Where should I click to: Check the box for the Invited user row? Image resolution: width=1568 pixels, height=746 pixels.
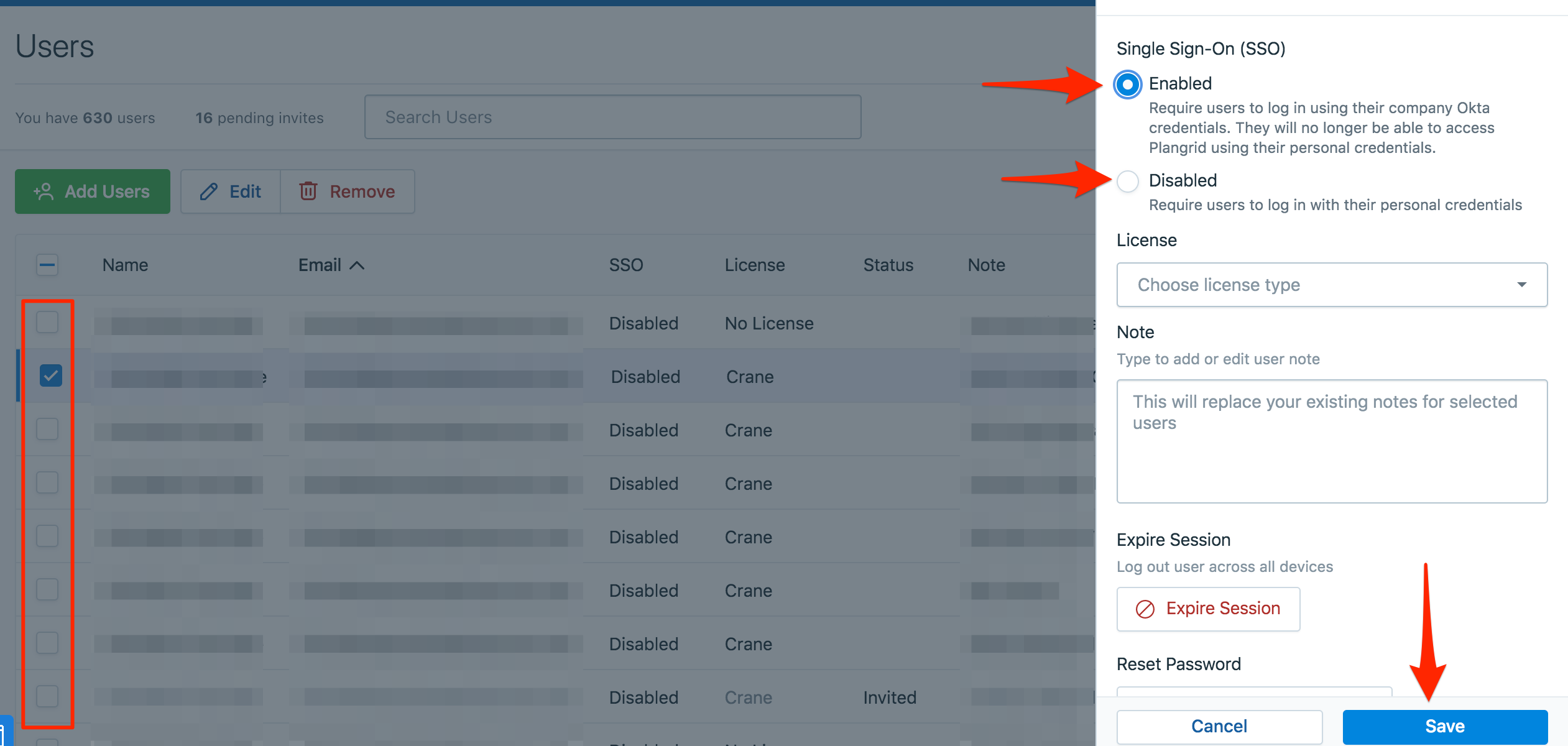pos(47,696)
